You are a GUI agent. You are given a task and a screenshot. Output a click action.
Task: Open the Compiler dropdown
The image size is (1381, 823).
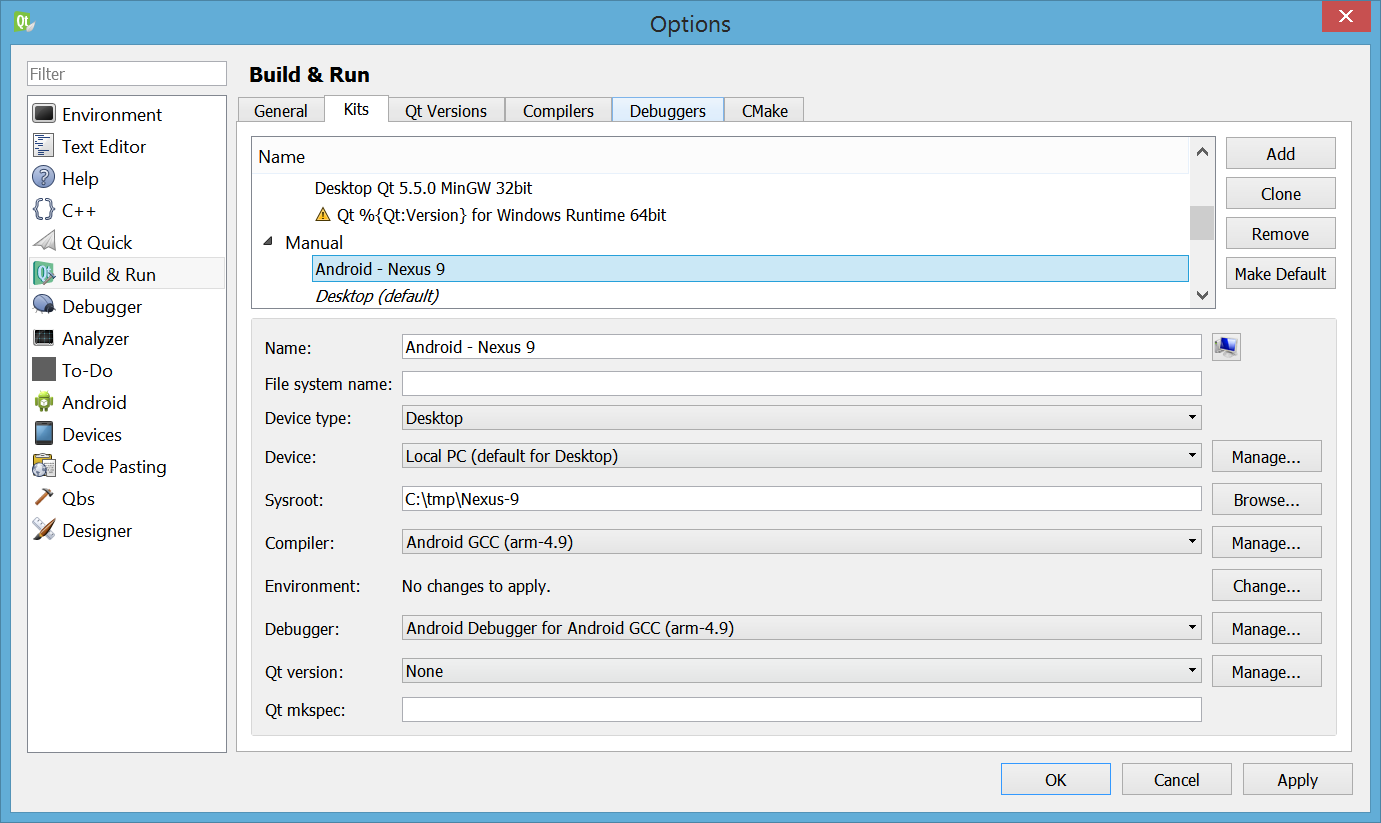point(801,542)
